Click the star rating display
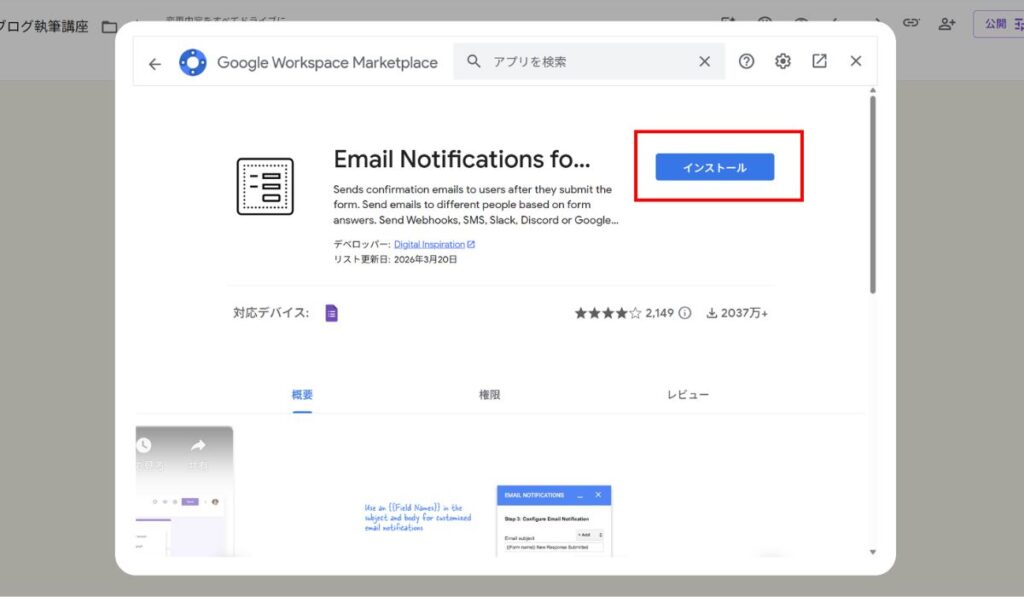This screenshot has height=597, width=1024. click(607, 313)
